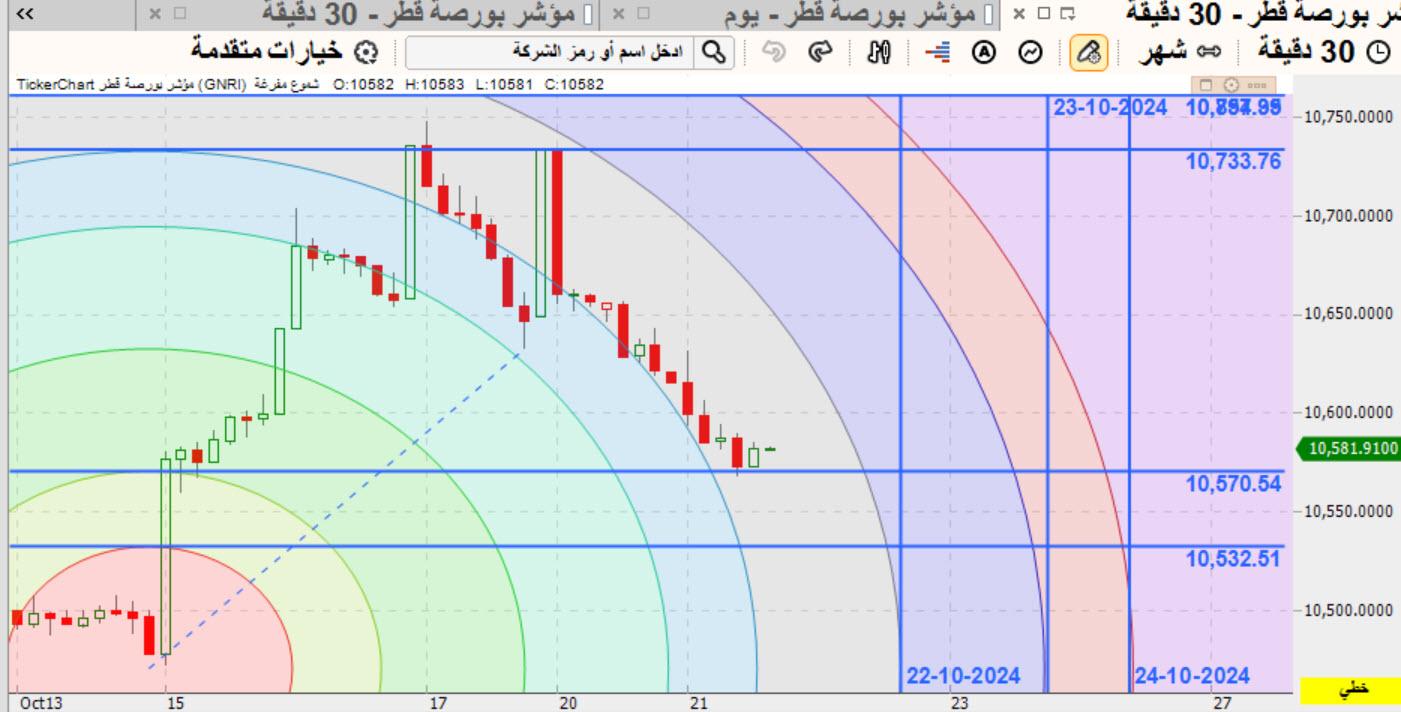Click the 10,750.0000 price axis label
The width and height of the screenshot is (1401, 712).
pyautogui.click(x=1350, y=117)
